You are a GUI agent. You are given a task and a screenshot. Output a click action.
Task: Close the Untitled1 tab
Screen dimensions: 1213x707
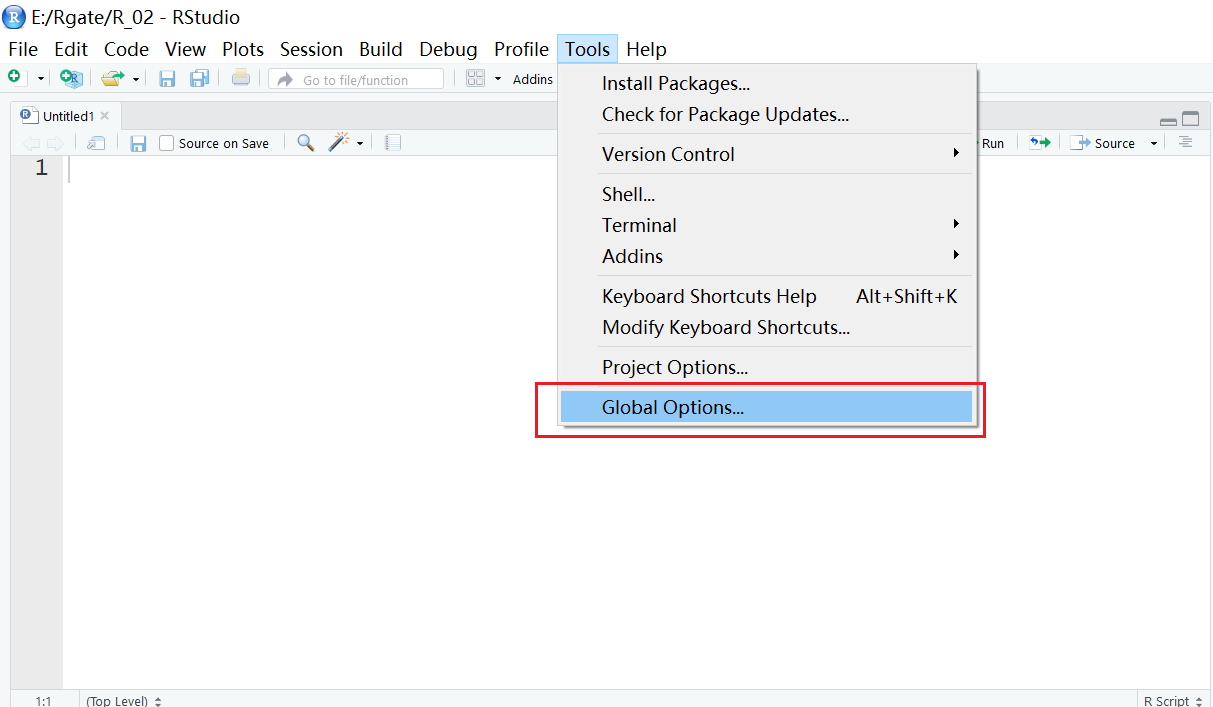click(105, 116)
